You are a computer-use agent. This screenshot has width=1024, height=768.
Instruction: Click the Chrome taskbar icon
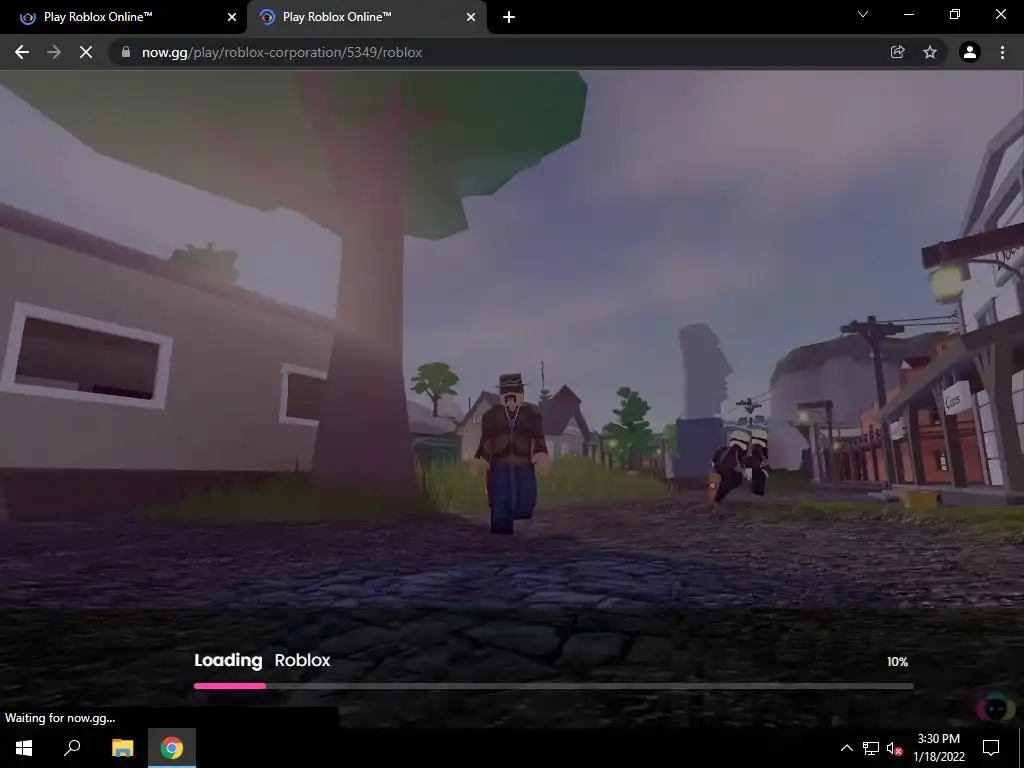pos(172,748)
